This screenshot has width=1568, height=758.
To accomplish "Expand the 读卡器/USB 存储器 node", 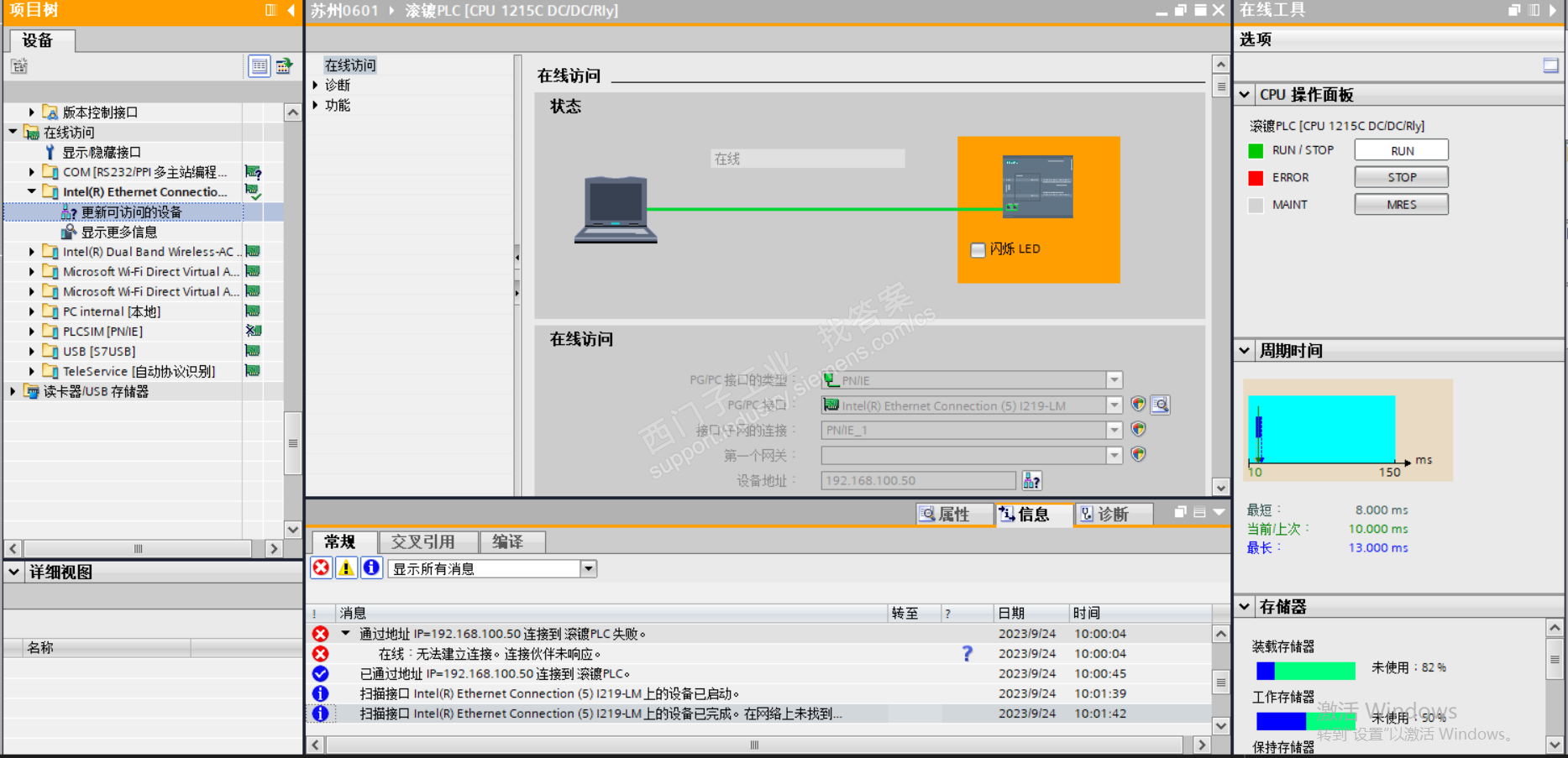I will (13, 391).
